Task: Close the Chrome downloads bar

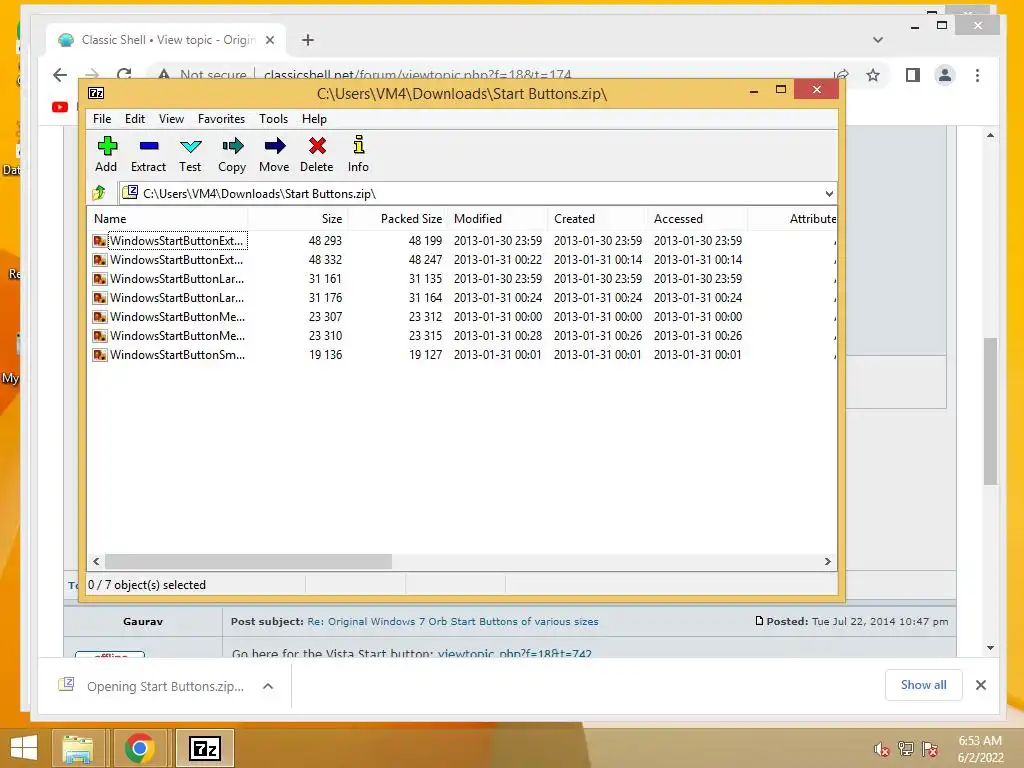Action: point(980,685)
